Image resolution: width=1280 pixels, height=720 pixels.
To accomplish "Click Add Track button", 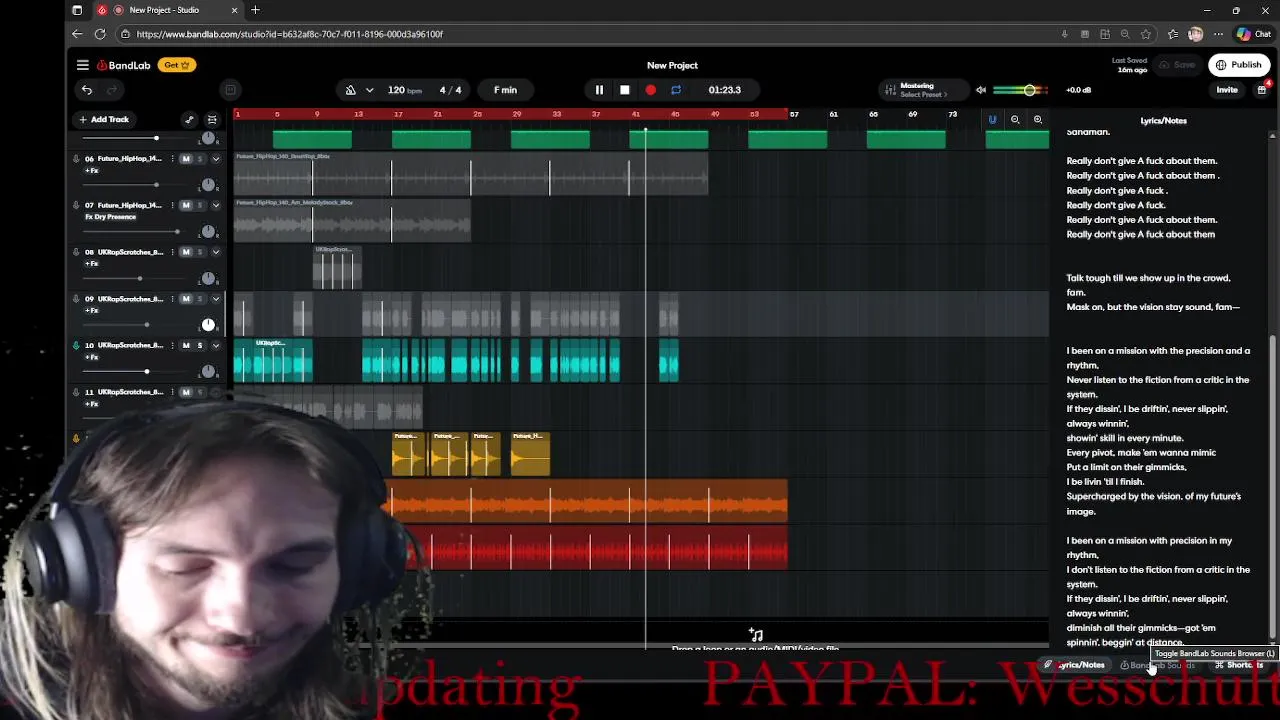I will click(104, 119).
